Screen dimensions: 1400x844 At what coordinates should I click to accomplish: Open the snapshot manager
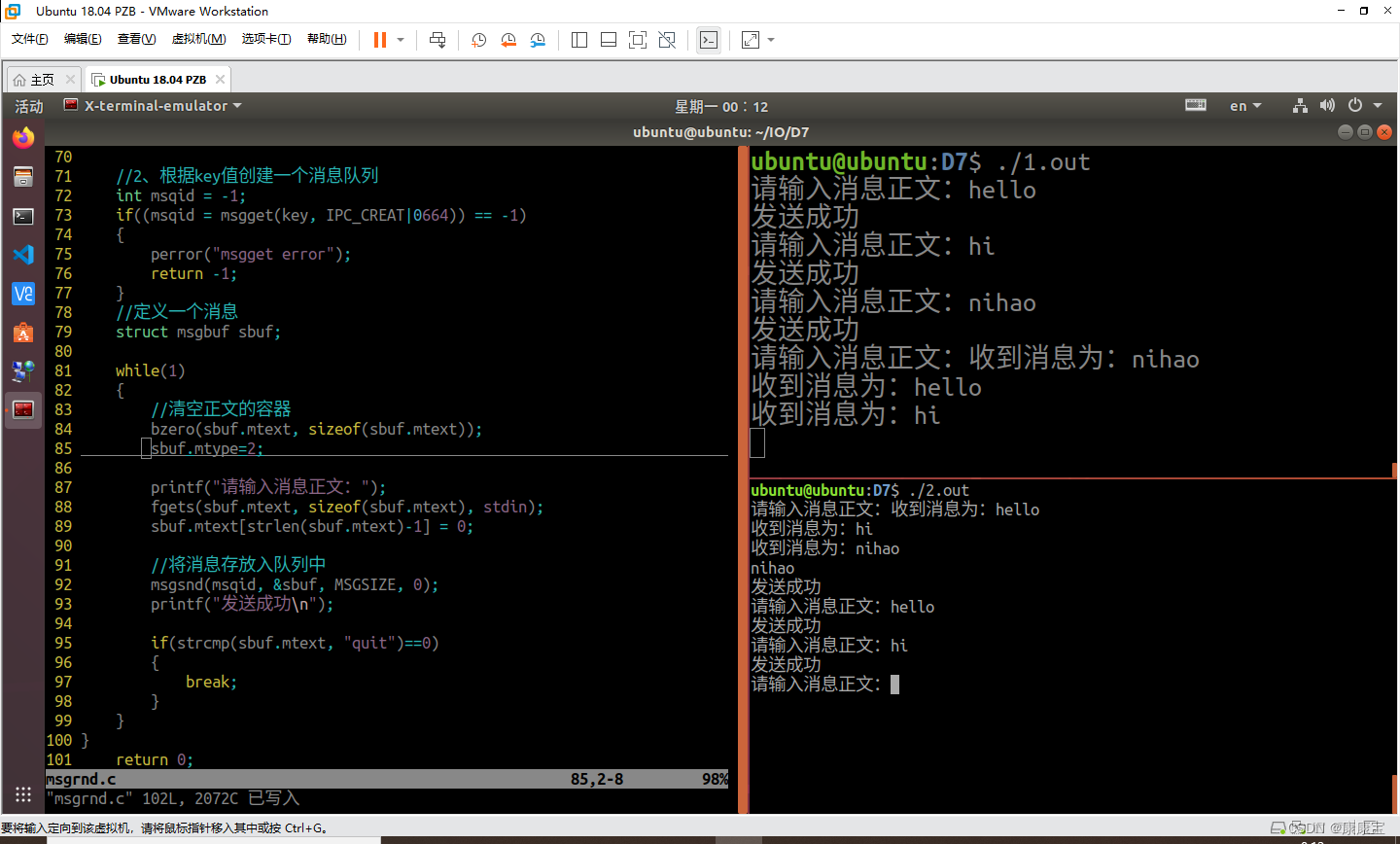pyautogui.click(x=538, y=40)
